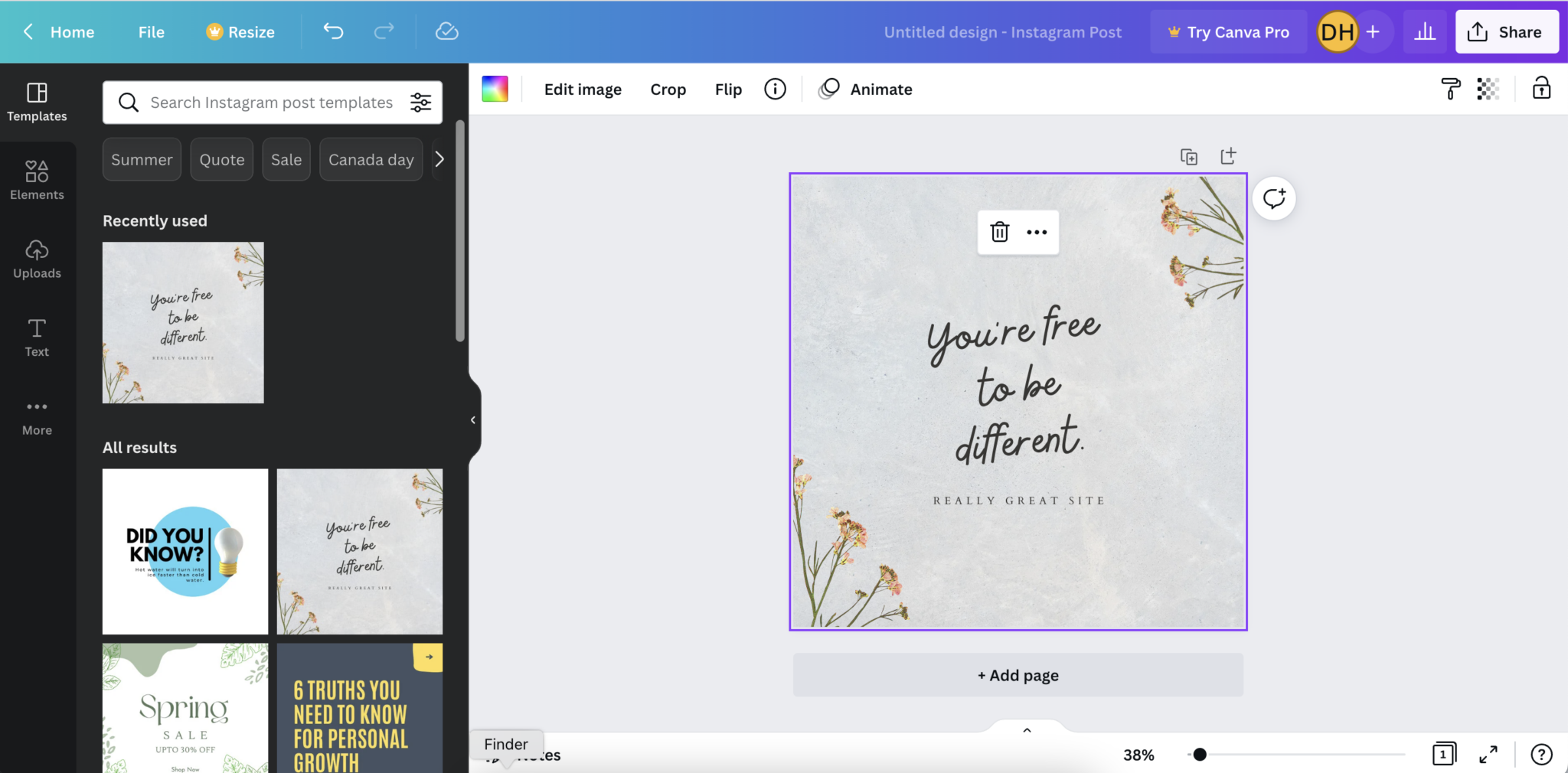Click the zoom slider handle
This screenshot has width=1568, height=773.
(1200, 755)
